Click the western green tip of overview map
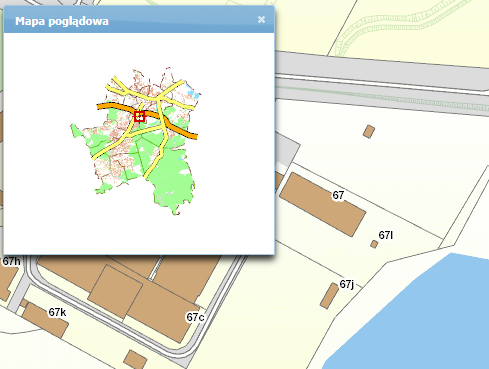Screen dimensions: 489x369 (75, 130)
